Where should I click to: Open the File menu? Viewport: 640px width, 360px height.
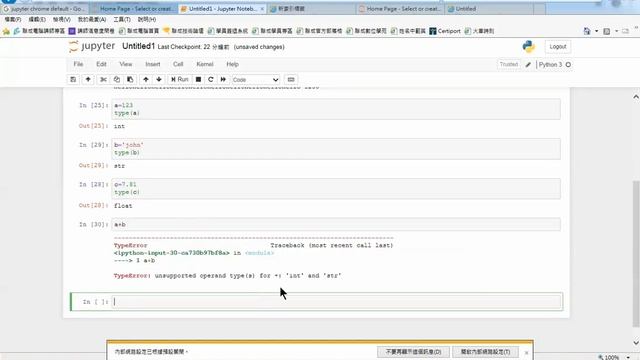(x=78, y=64)
